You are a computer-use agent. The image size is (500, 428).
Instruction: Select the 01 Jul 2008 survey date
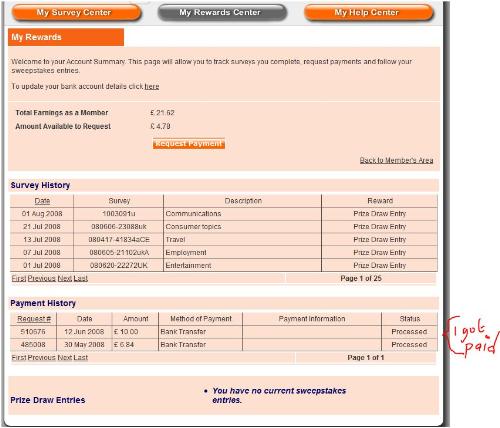42,266
